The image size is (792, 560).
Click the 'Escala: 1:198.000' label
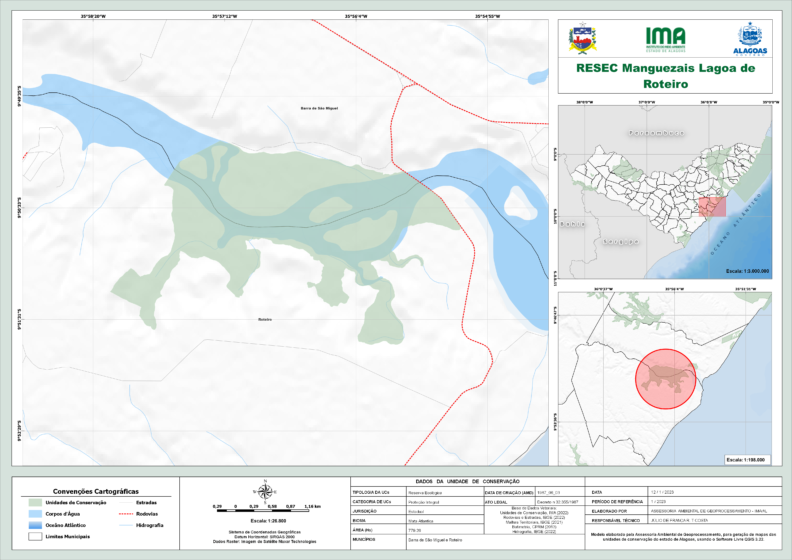point(746,460)
